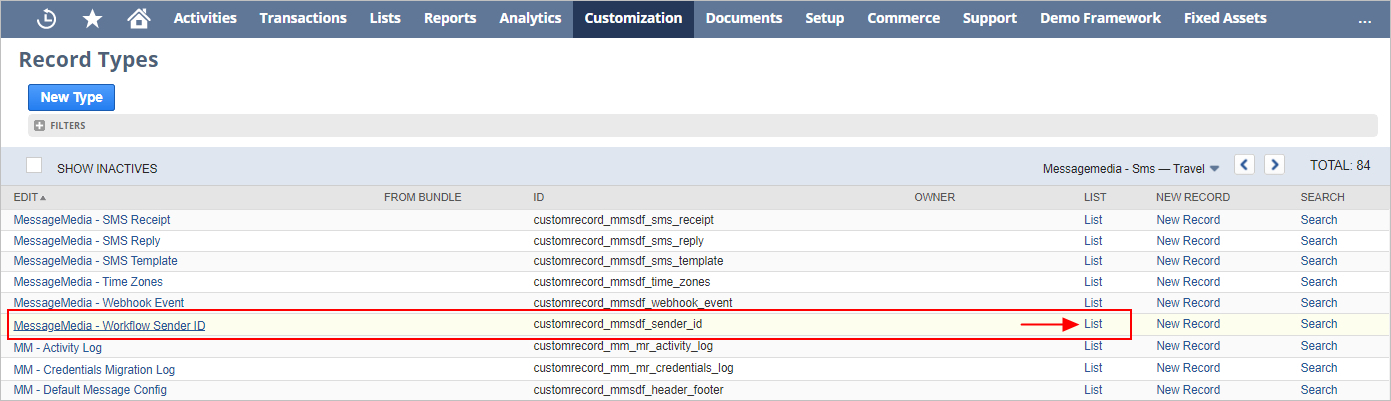This screenshot has height=401, width=1391.
Task: Search Workflow Sender ID records
Action: (1319, 324)
